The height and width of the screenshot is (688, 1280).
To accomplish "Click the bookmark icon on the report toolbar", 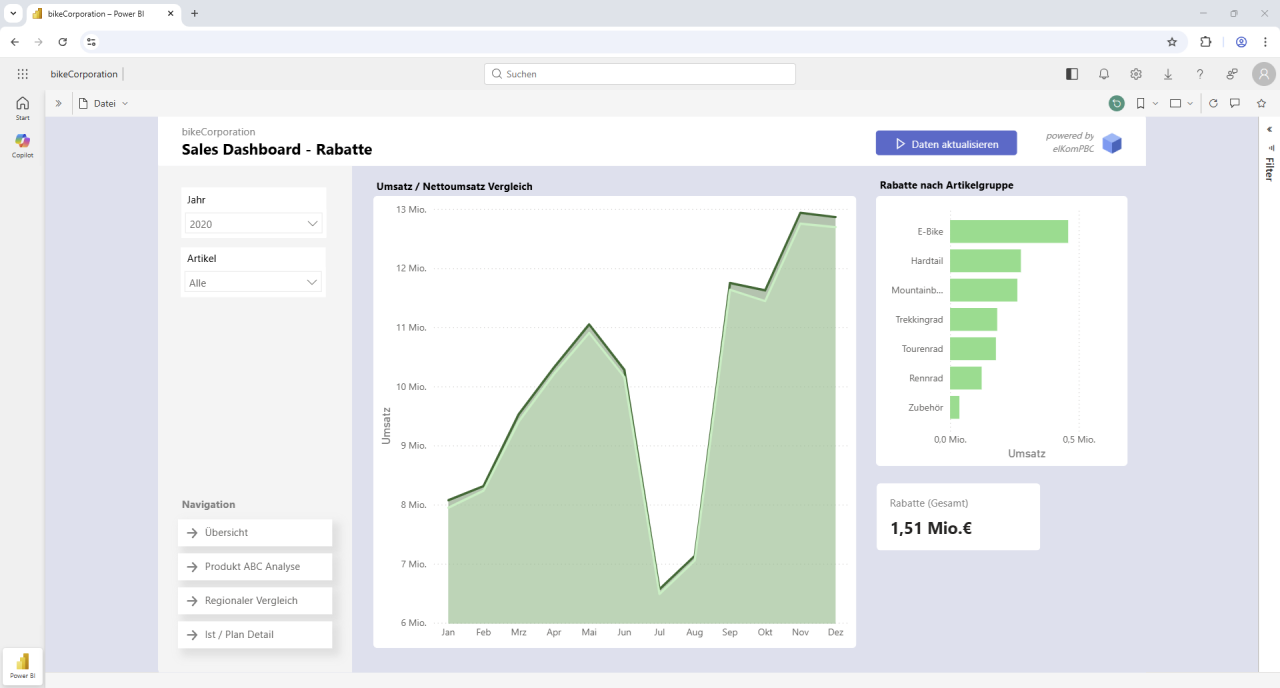I will [1140, 103].
